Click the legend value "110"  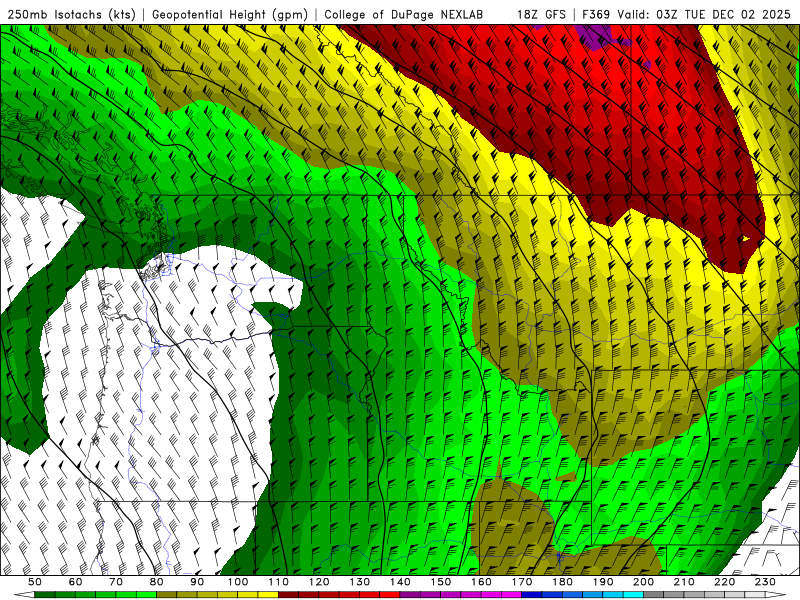(279, 582)
